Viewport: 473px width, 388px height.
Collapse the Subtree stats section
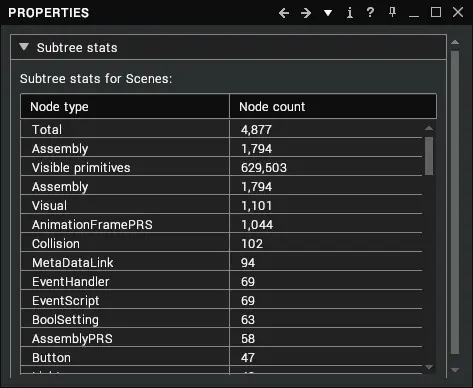coord(24,47)
